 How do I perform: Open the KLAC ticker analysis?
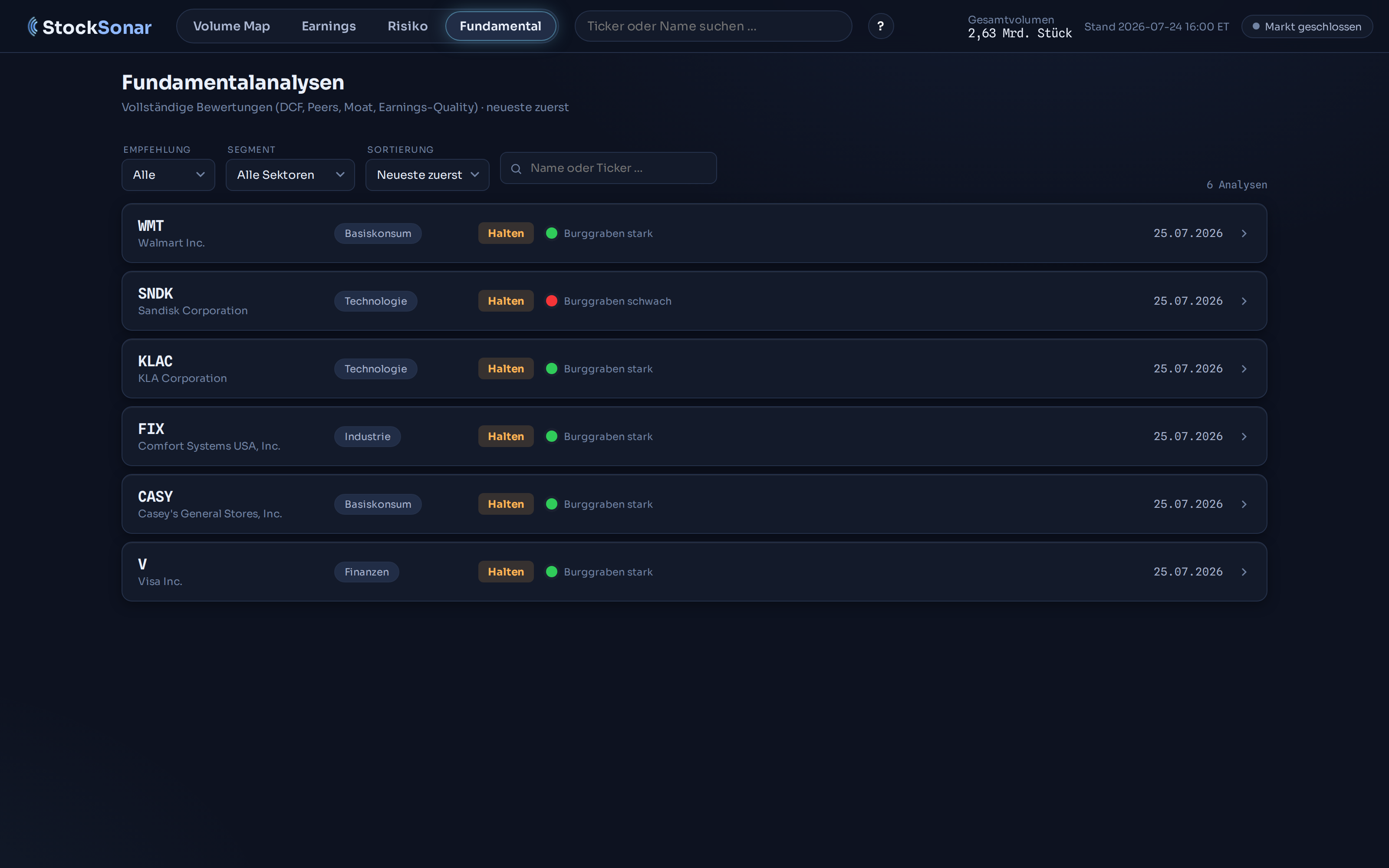[x=155, y=361]
